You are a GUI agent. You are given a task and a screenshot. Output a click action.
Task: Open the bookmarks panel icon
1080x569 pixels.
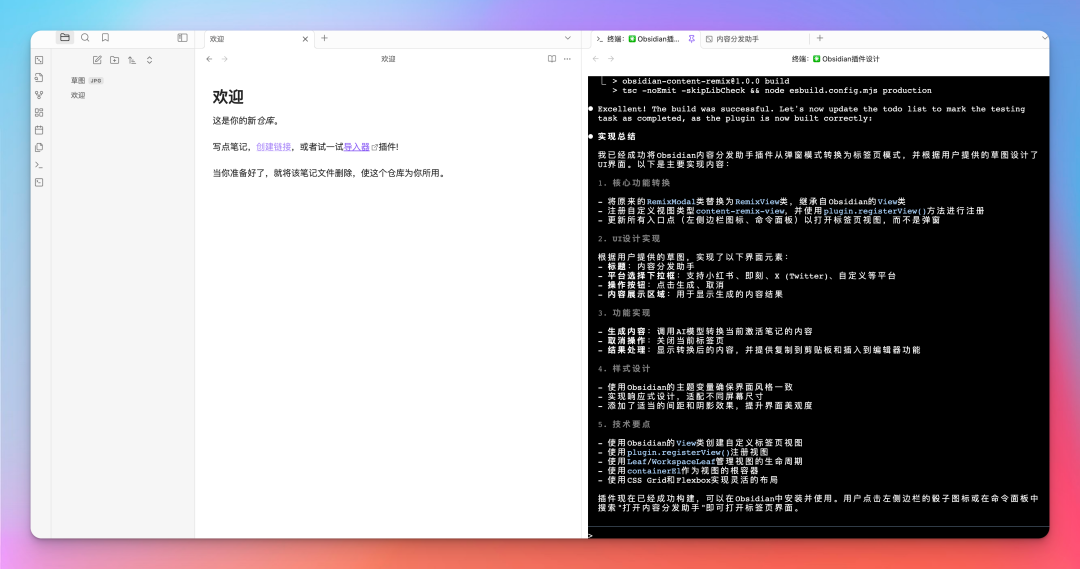[105, 38]
